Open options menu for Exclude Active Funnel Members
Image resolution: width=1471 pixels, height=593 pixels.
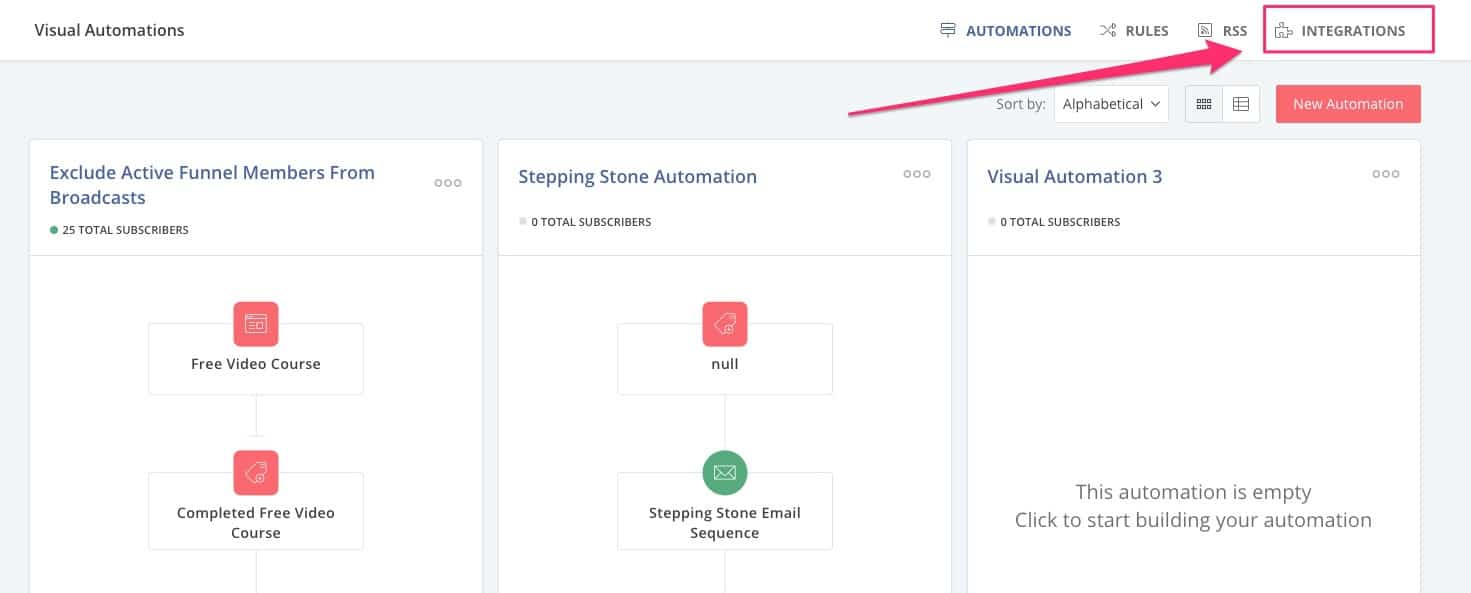(x=448, y=183)
